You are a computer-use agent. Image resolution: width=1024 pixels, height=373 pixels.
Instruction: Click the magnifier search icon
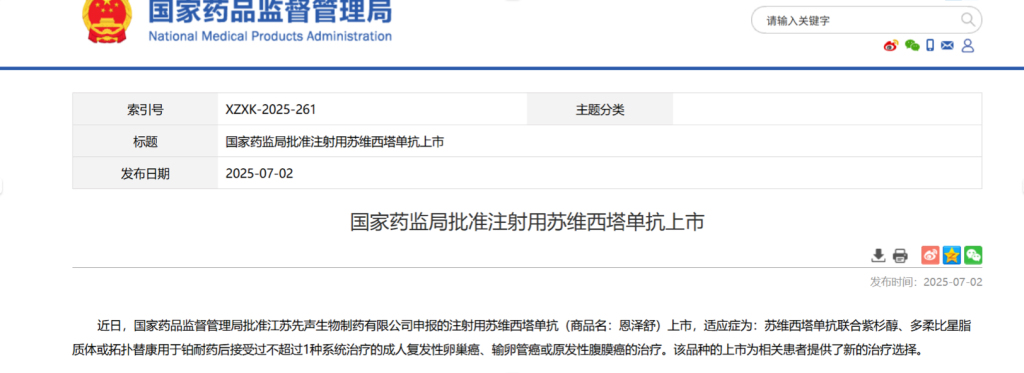(967, 20)
